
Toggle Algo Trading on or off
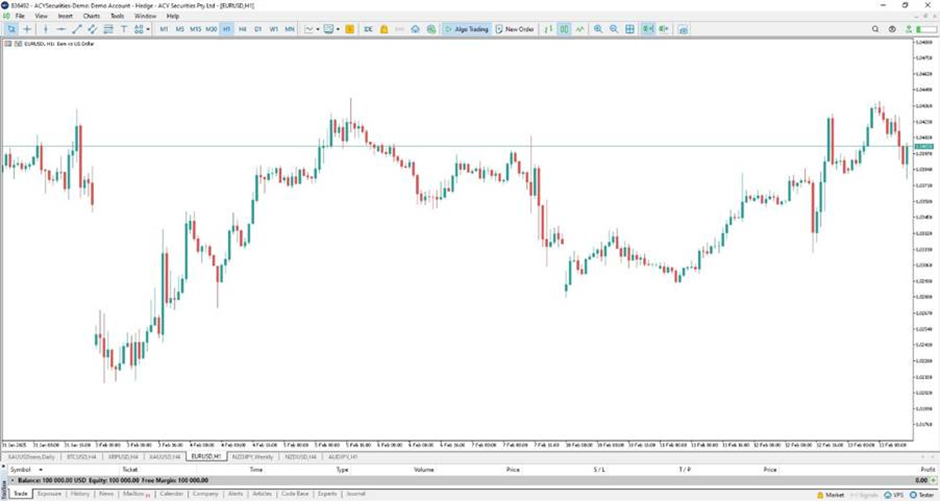coord(467,29)
